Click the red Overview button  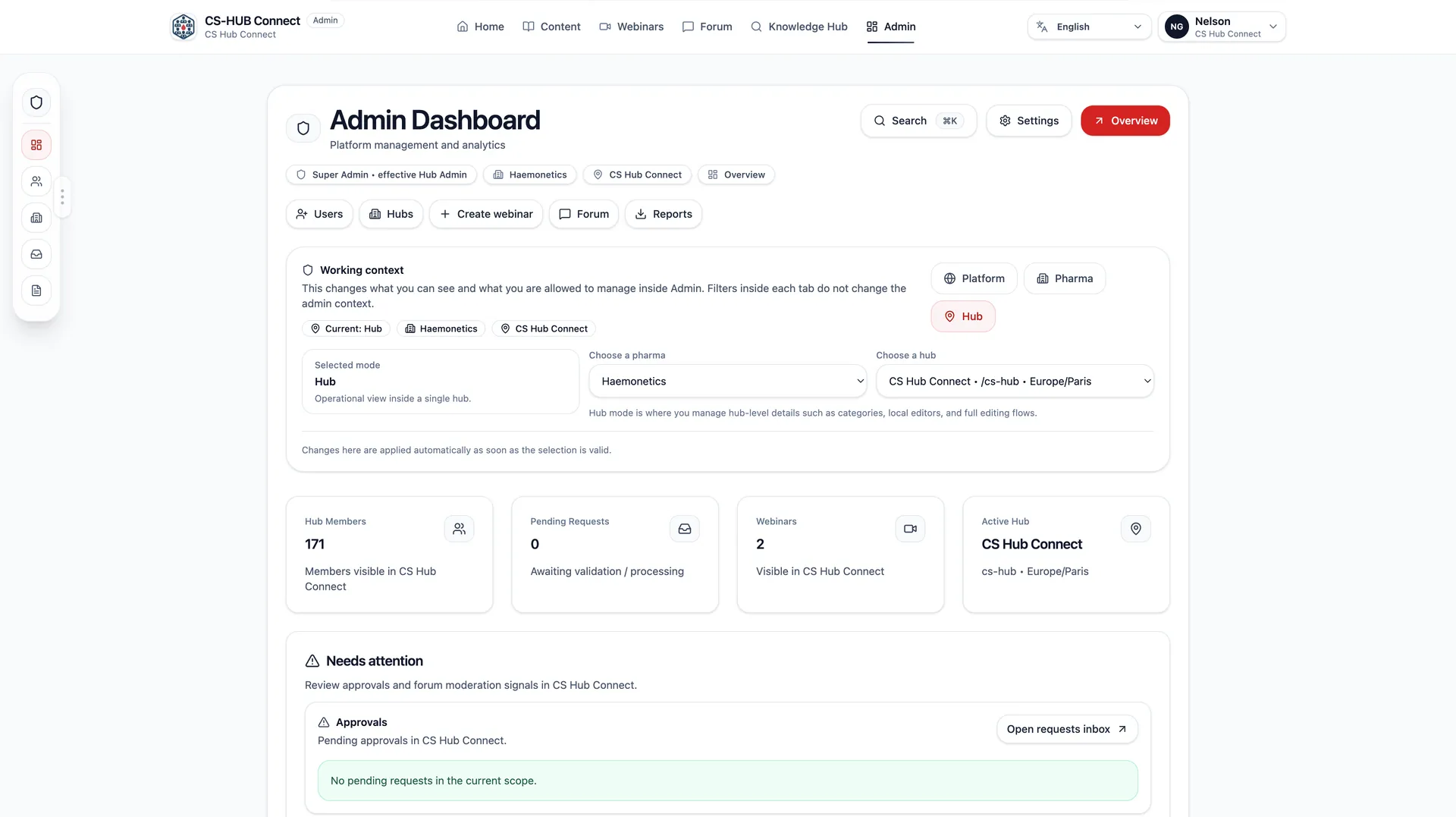(x=1125, y=121)
